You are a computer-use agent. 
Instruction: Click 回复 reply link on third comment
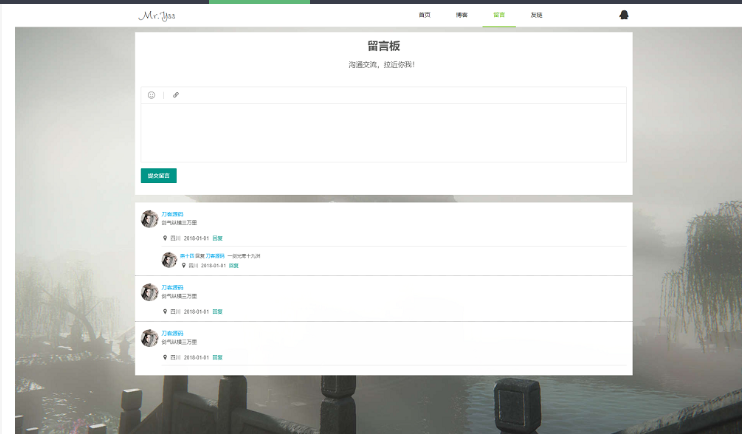[x=217, y=357]
